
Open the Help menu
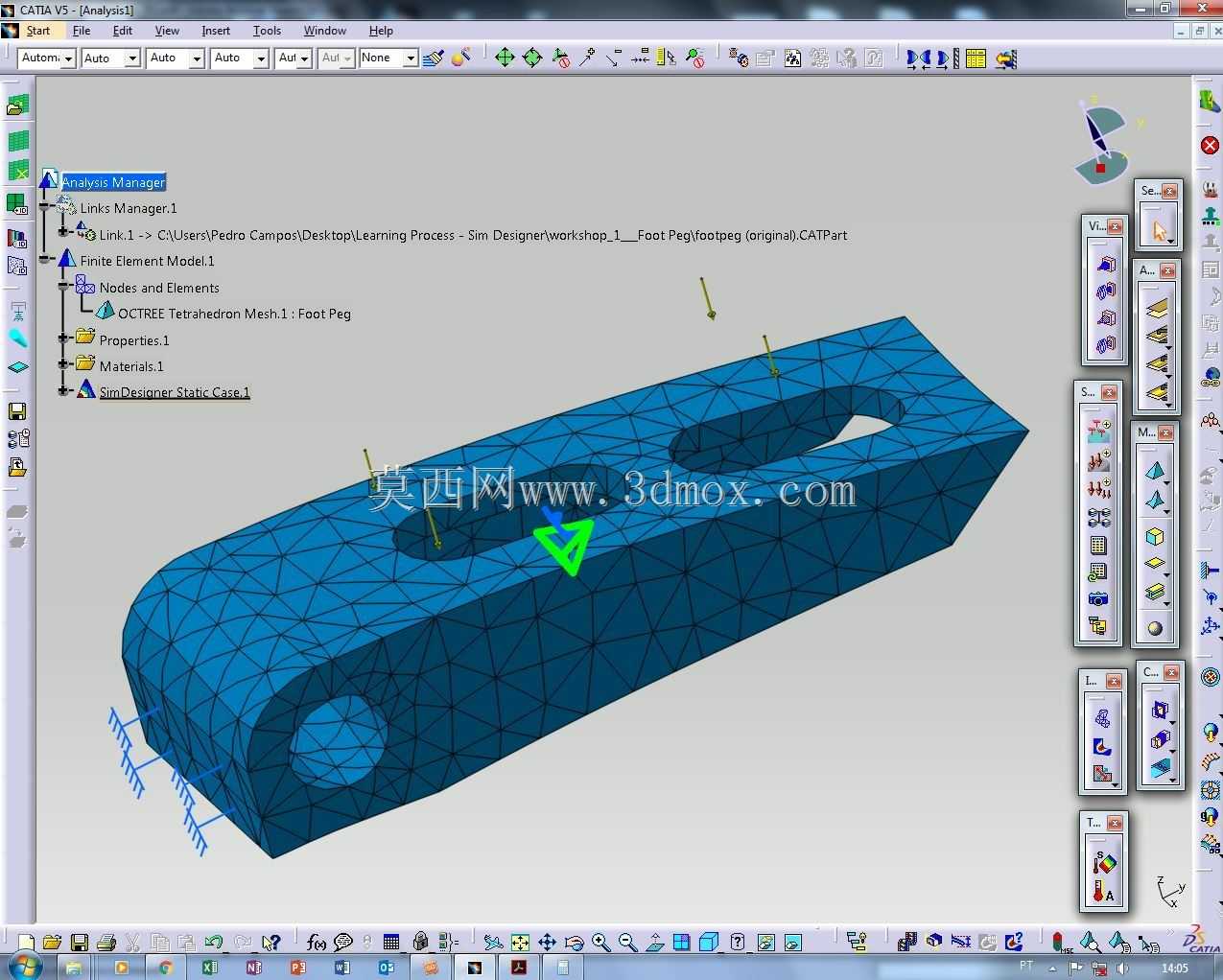381,31
